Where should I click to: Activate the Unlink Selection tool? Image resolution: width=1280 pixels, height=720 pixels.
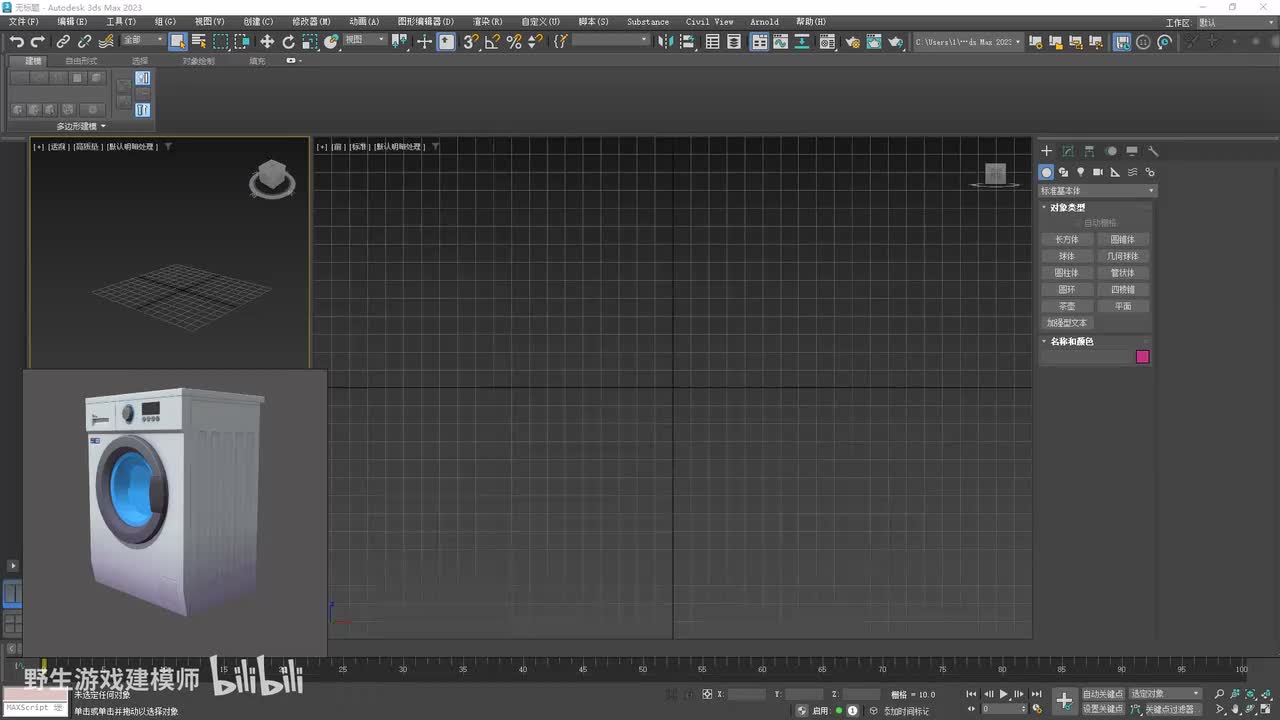point(84,41)
